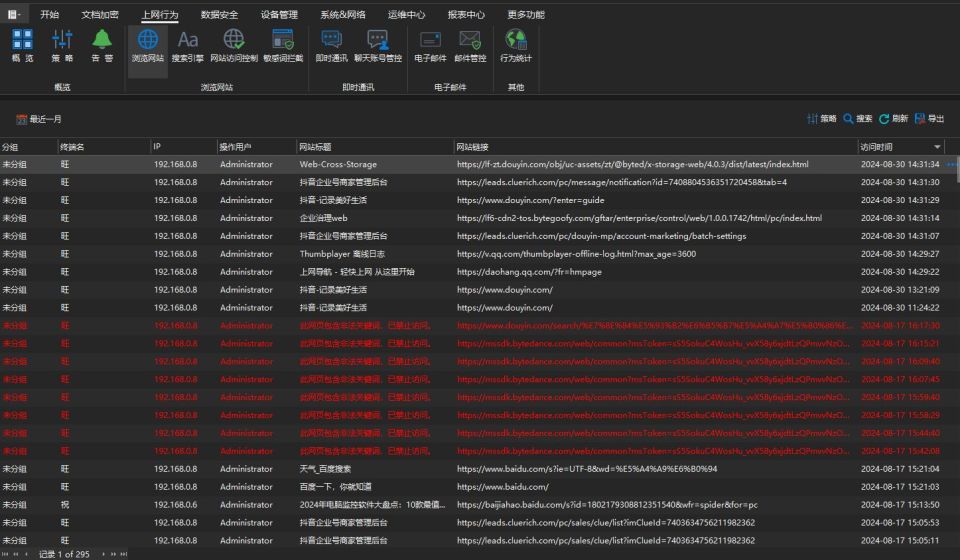Go to first record in pager

(x=6, y=554)
